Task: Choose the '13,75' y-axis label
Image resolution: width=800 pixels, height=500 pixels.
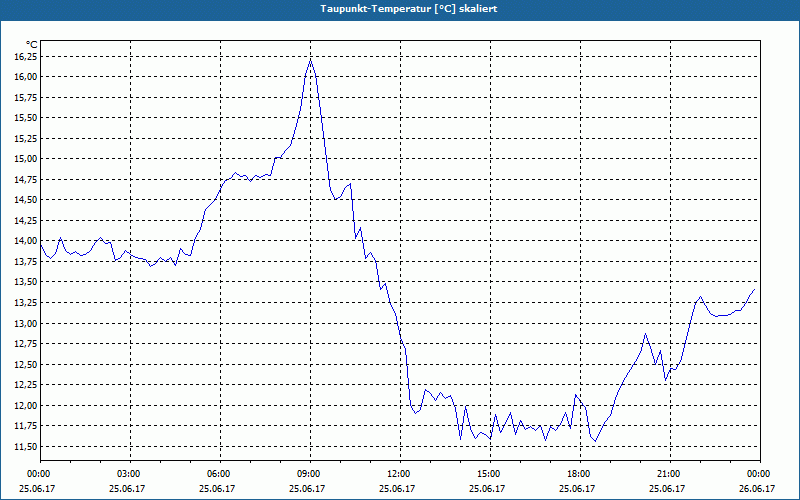Action: pyautogui.click(x=26, y=262)
